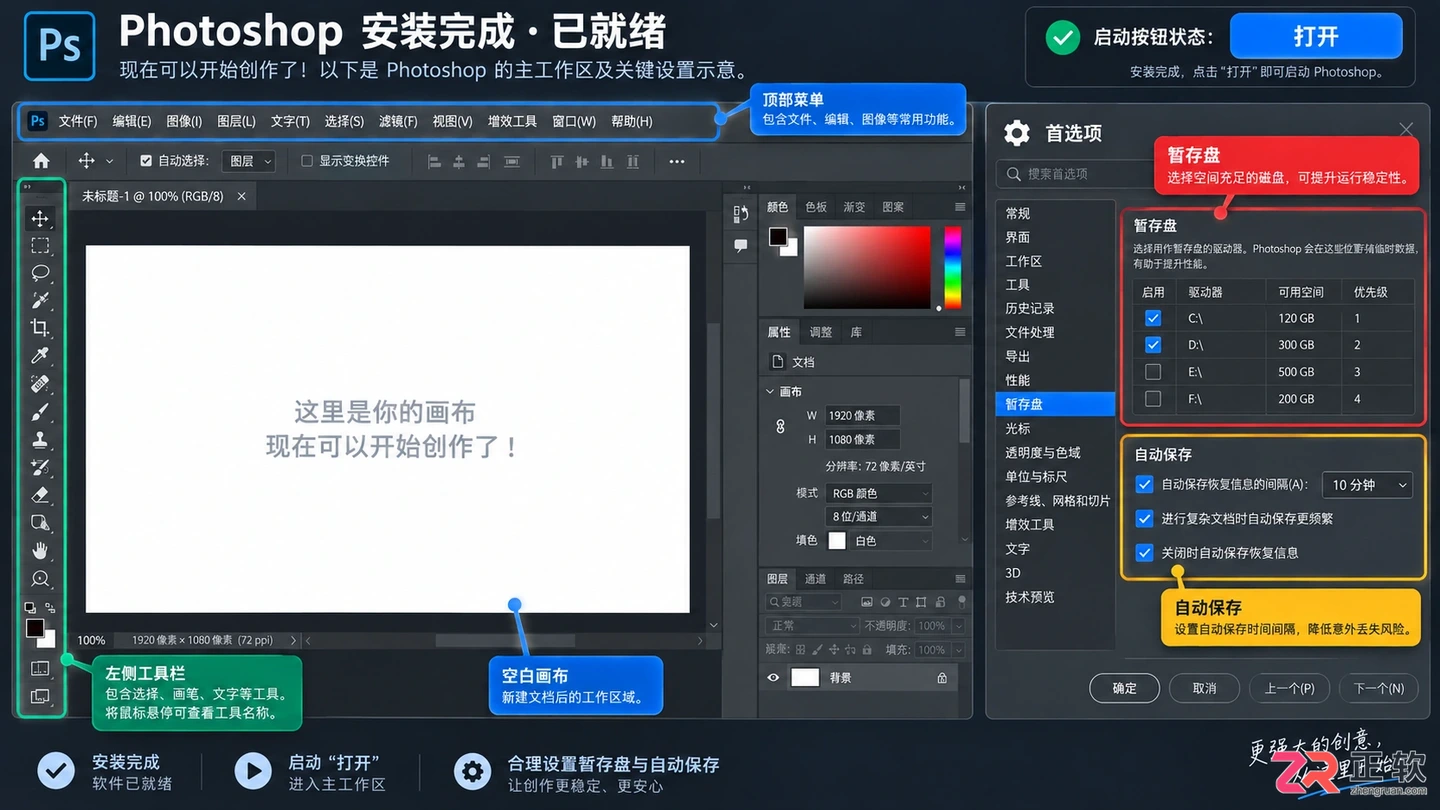Open the Move tool preset dropdown arrow
The width and height of the screenshot is (1440, 810).
pyautogui.click(x=110, y=161)
